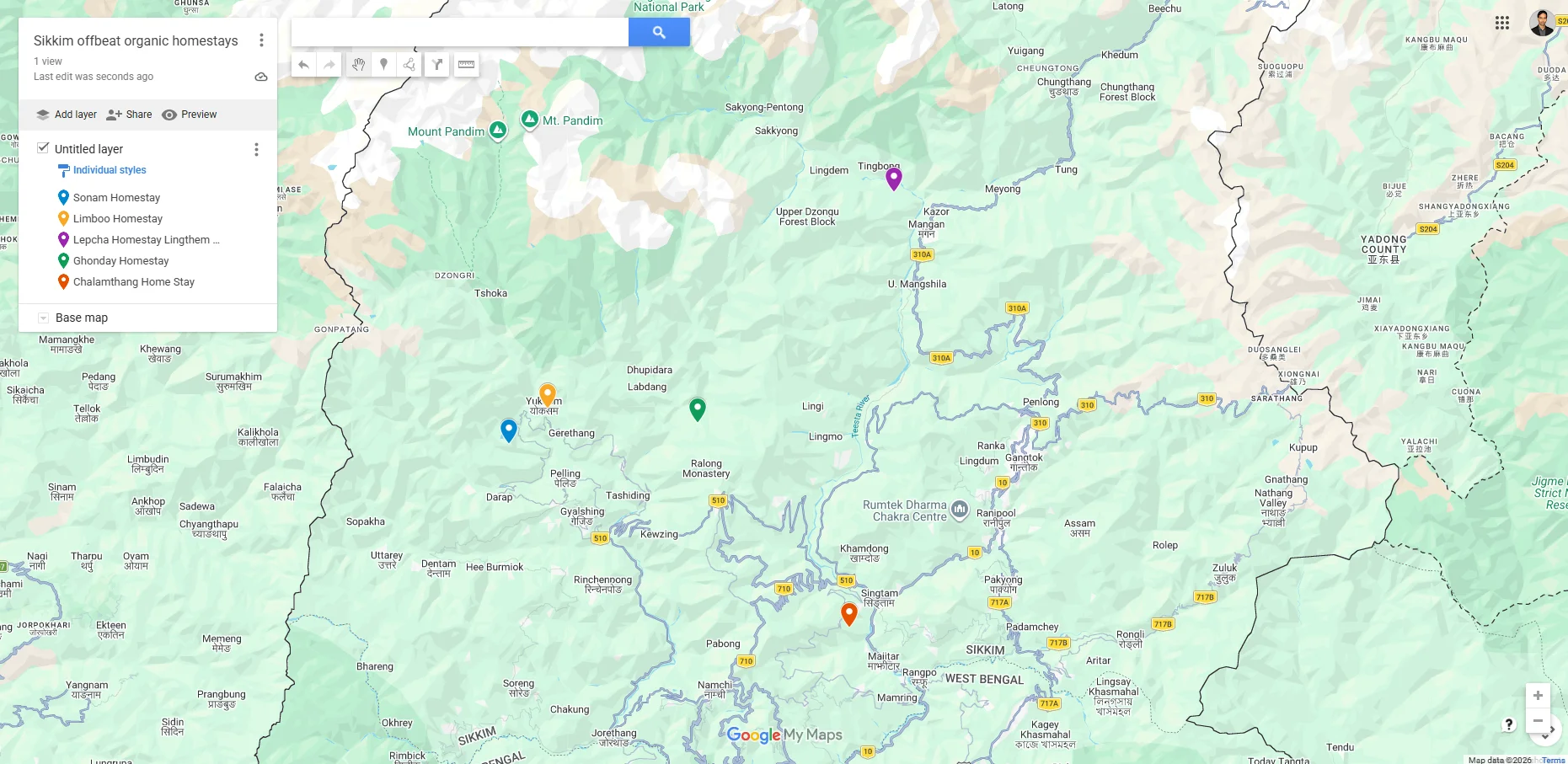Image resolution: width=1568 pixels, height=764 pixels.
Task: Click the Share button
Action: [x=128, y=115]
